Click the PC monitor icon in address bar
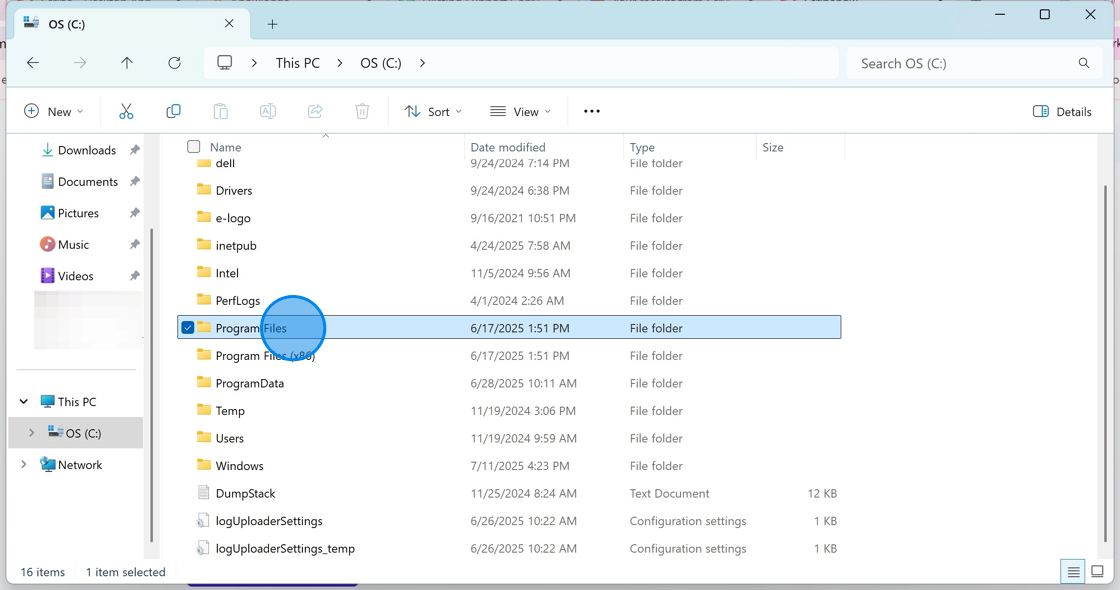 pyautogui.click(x=224, y=63)
